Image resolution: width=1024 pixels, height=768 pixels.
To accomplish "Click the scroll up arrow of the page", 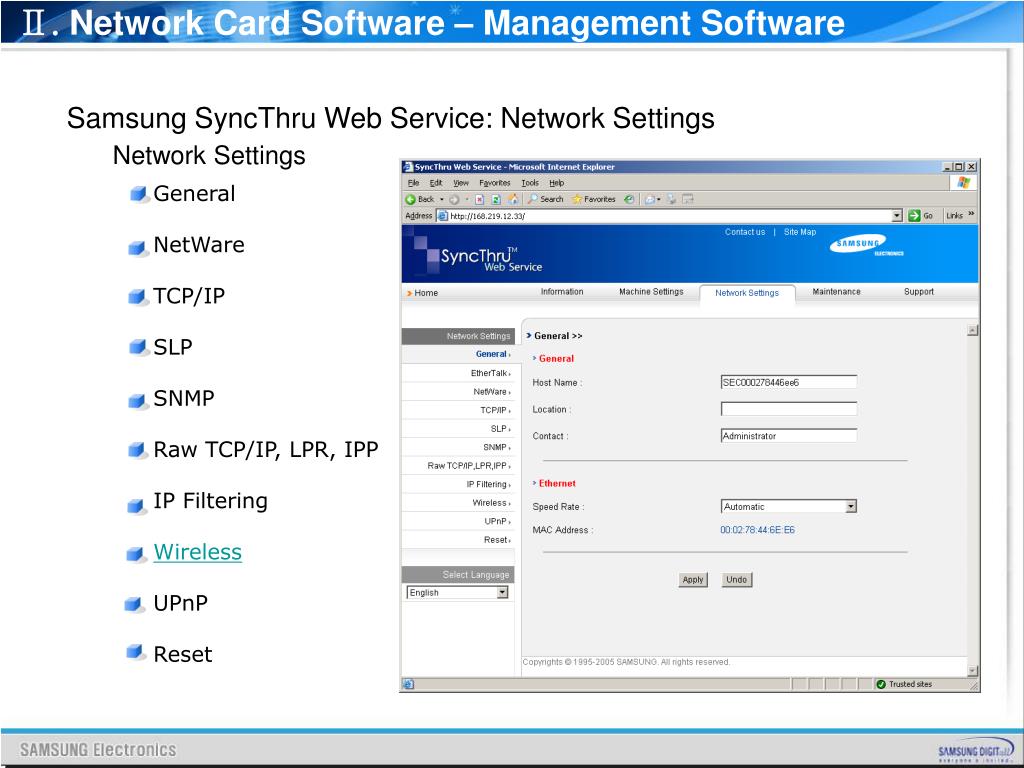I will [x=972, y=330].
